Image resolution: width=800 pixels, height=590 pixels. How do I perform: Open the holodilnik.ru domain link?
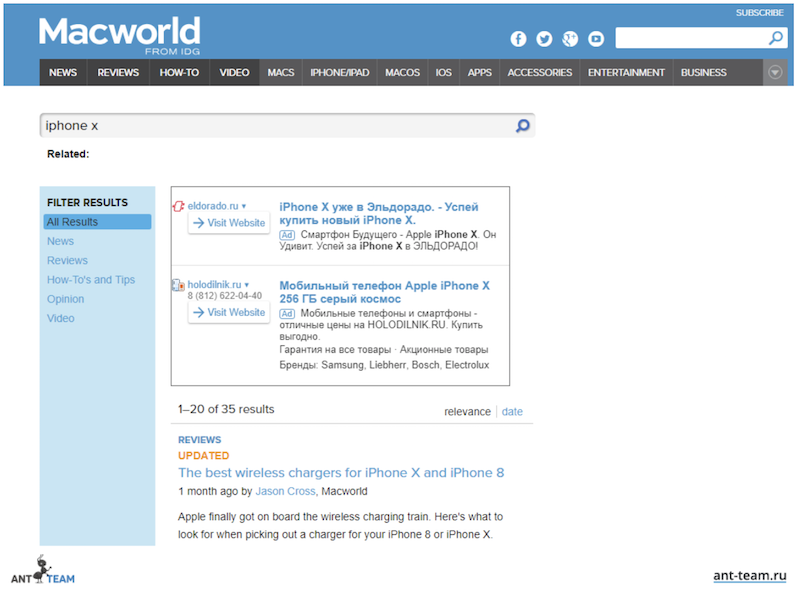[214, 285]
